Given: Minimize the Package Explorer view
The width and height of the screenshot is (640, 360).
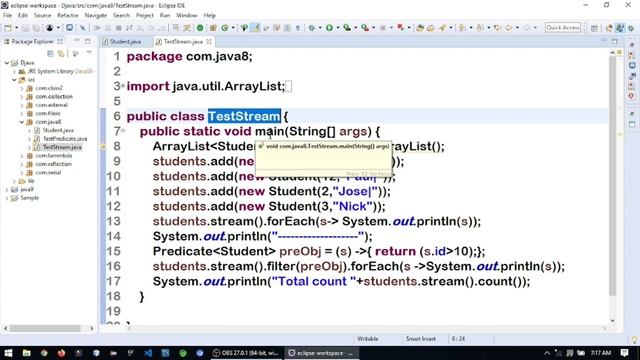Looking at the screenshot, I should pos(77,41).
